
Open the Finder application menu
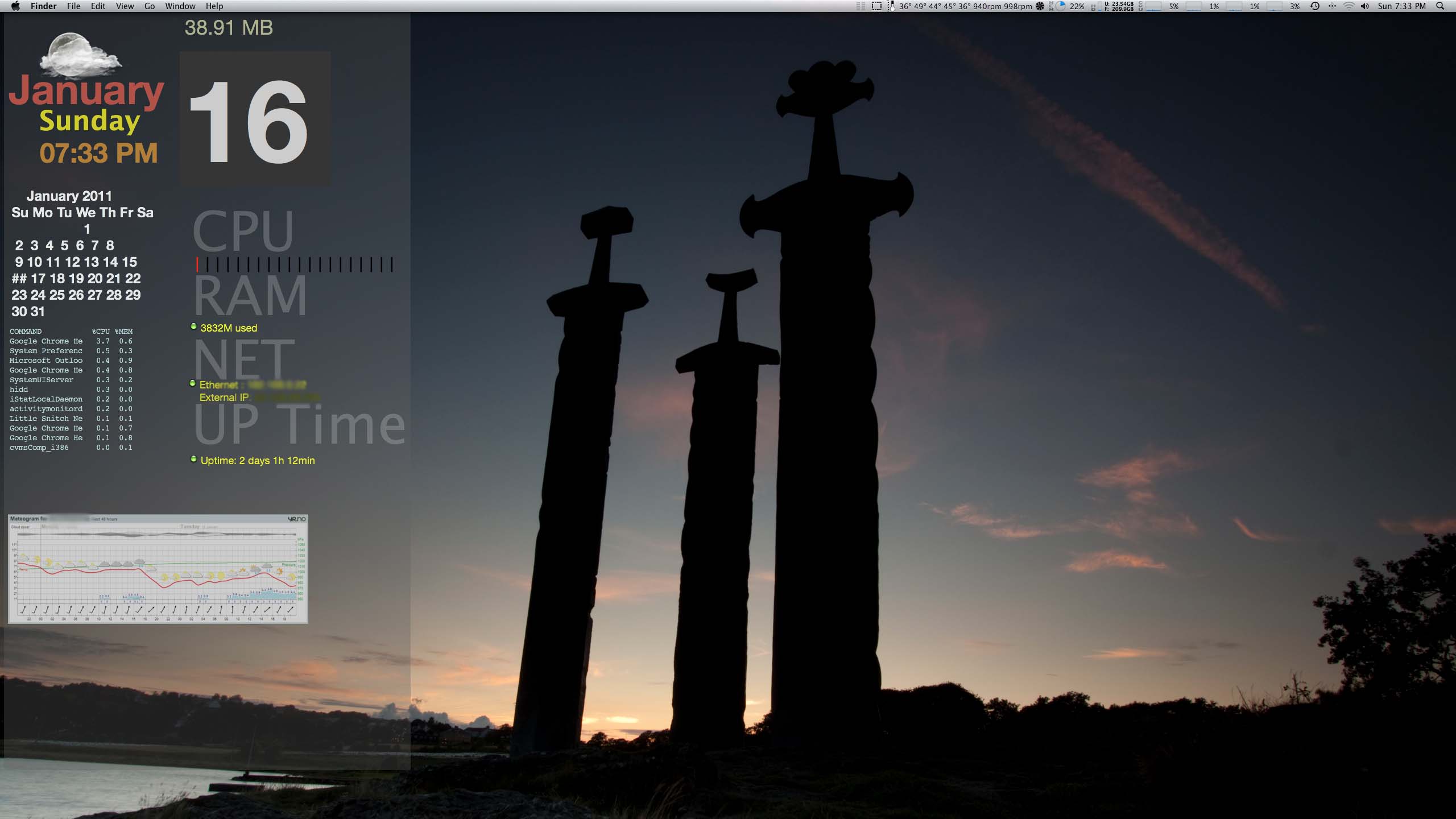tap(43, 6)
